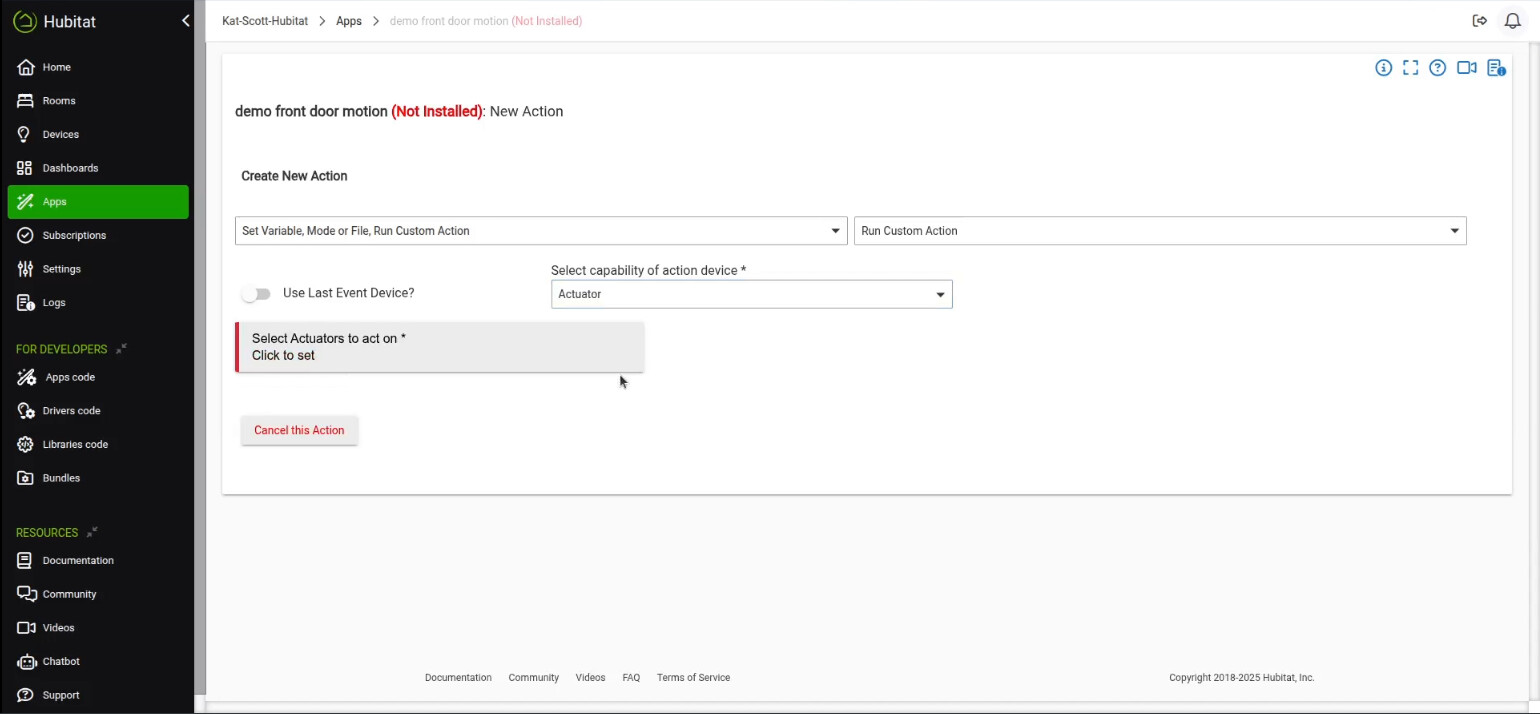1540x714 pixels.
Task: Click the Rooms bed icon
Action: pyautogui.click(x=25, y=101)
